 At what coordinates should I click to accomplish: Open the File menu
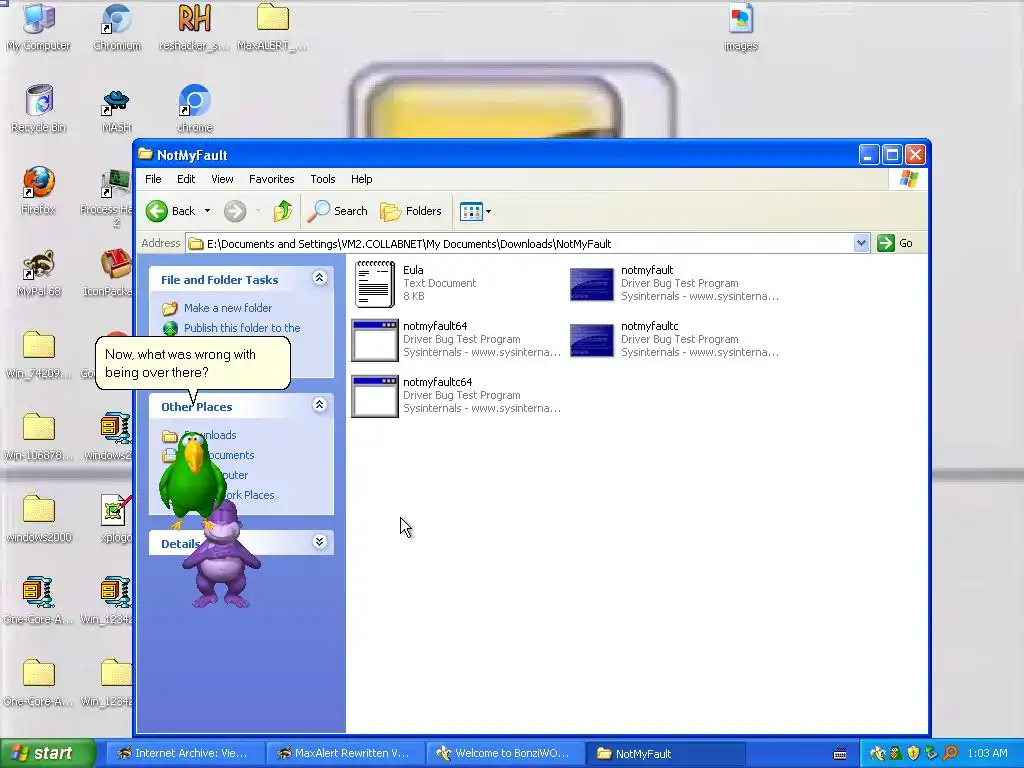click(153, 179)
